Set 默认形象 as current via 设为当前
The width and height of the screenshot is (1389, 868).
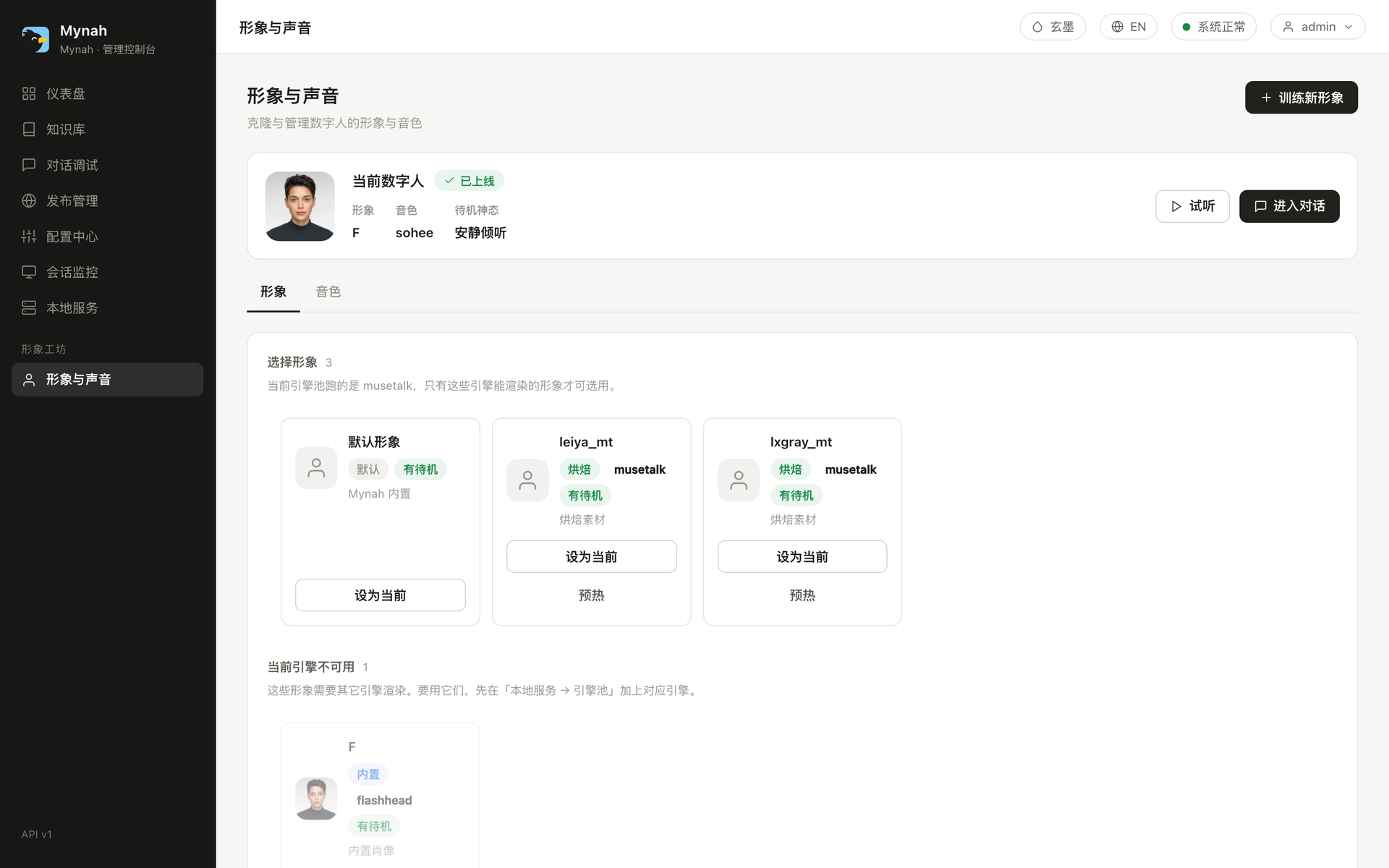pyautogui.click(x=381, y=595)
